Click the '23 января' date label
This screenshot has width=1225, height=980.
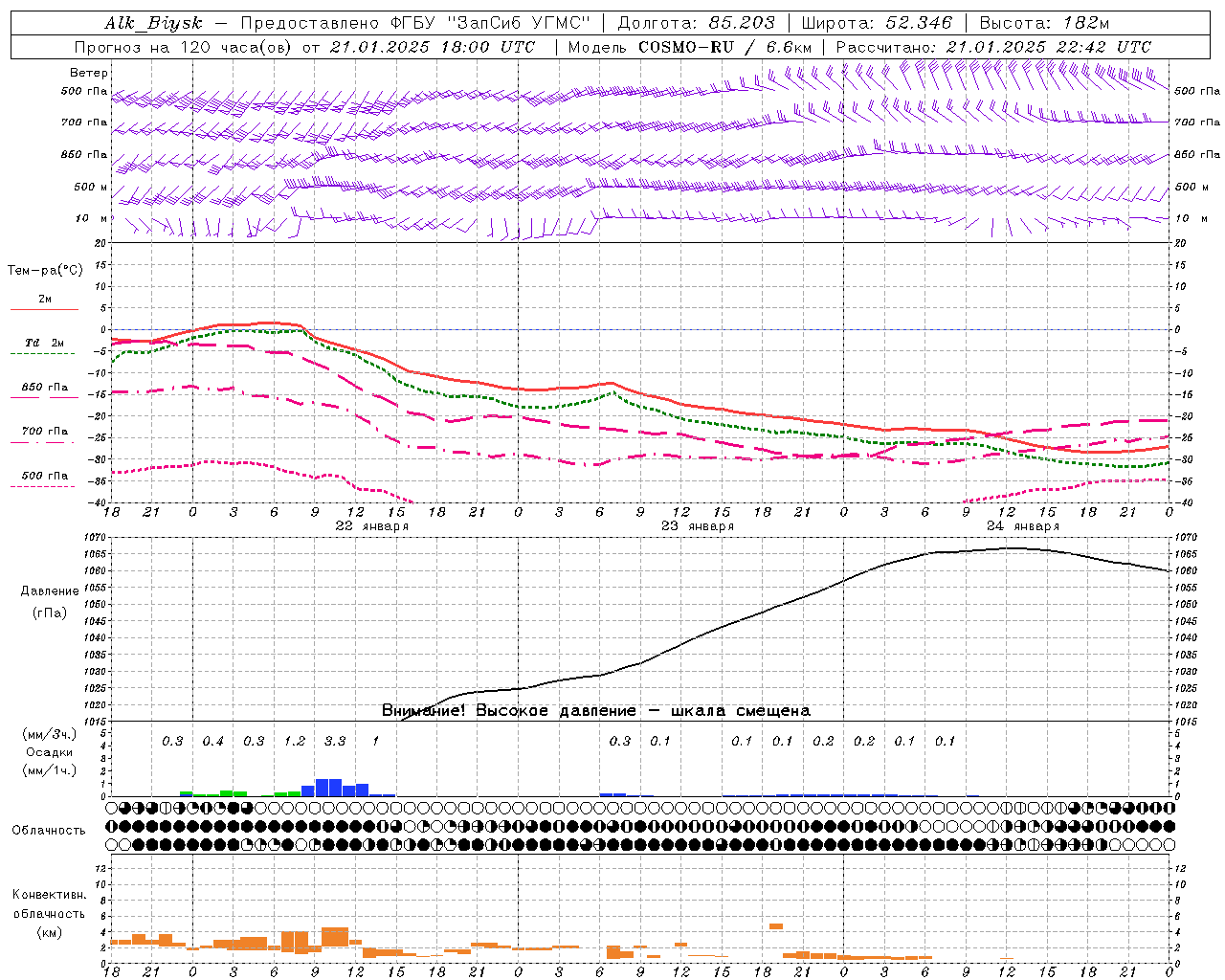[697, 526]
